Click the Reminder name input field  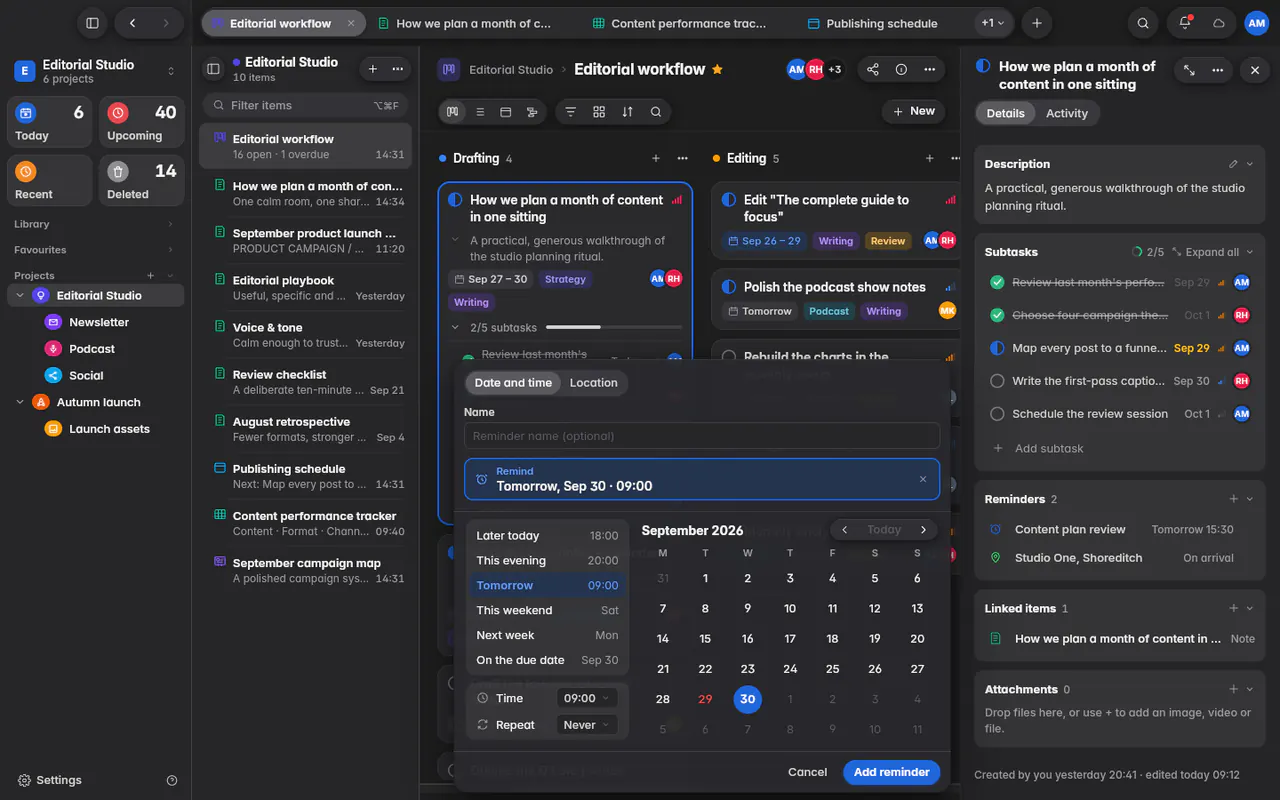(x=702, y=436)
